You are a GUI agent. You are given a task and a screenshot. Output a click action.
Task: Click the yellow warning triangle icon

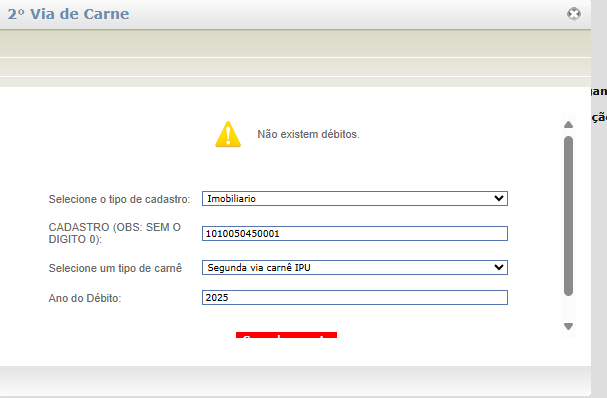click(x=228, y=134)
